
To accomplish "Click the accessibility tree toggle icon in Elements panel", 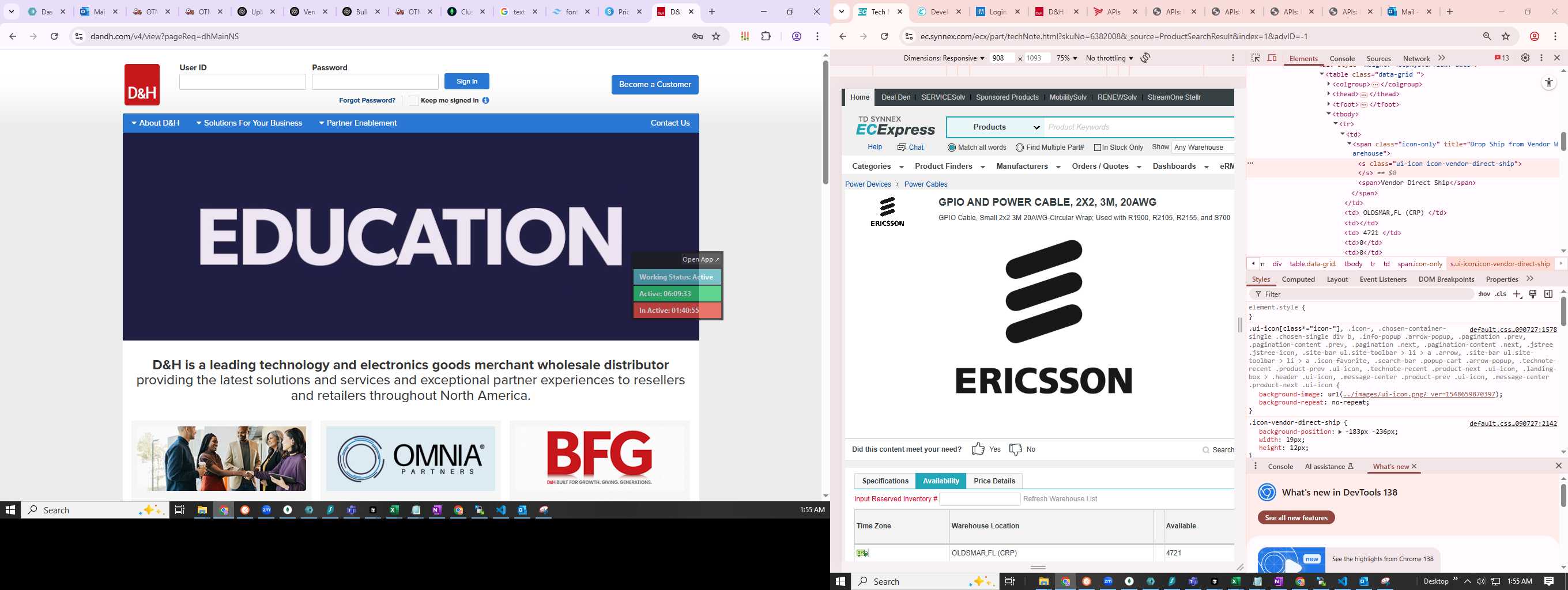I will (1549, 83).
